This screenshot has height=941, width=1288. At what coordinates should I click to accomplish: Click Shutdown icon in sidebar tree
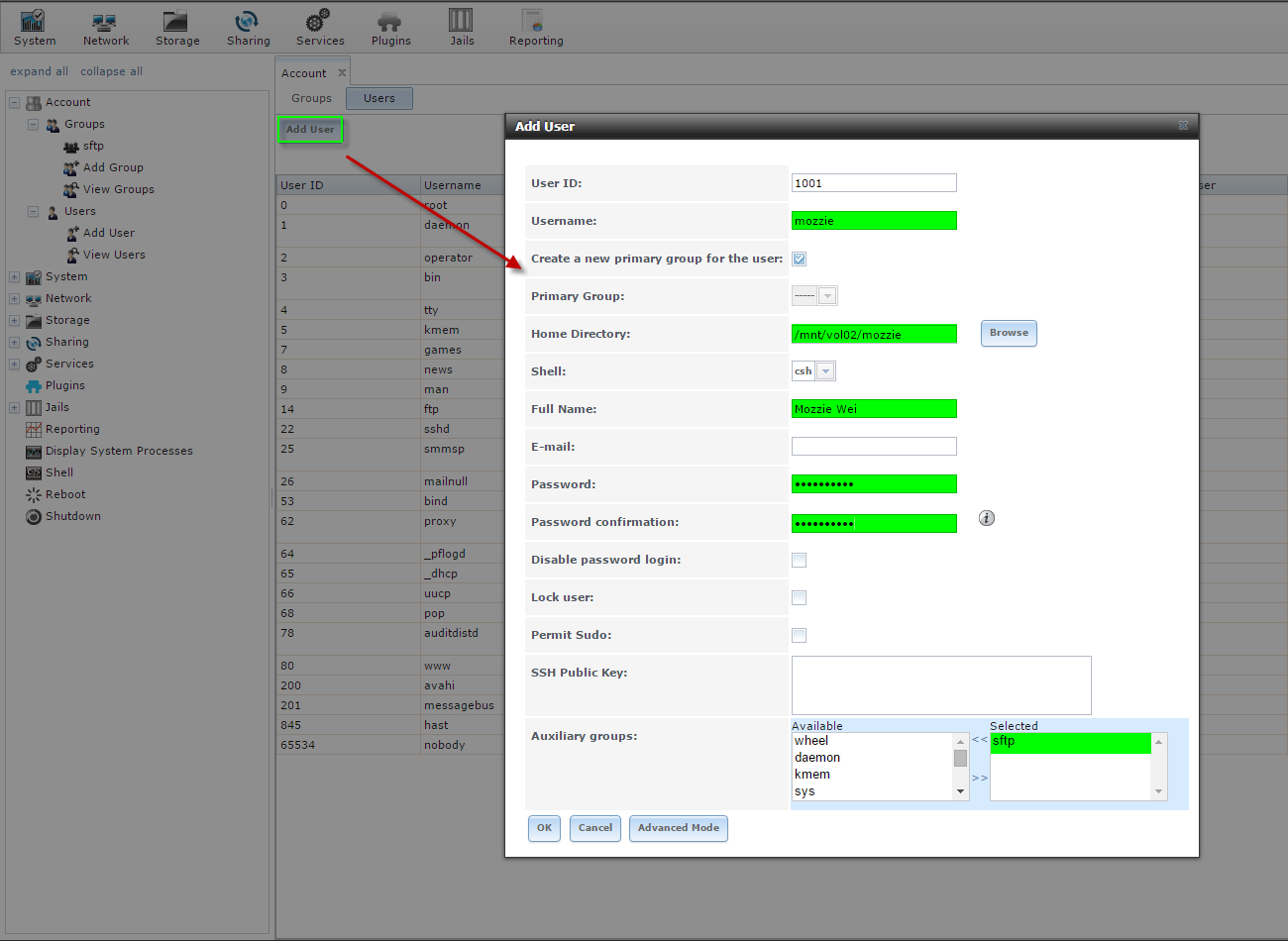click(34, 516)
